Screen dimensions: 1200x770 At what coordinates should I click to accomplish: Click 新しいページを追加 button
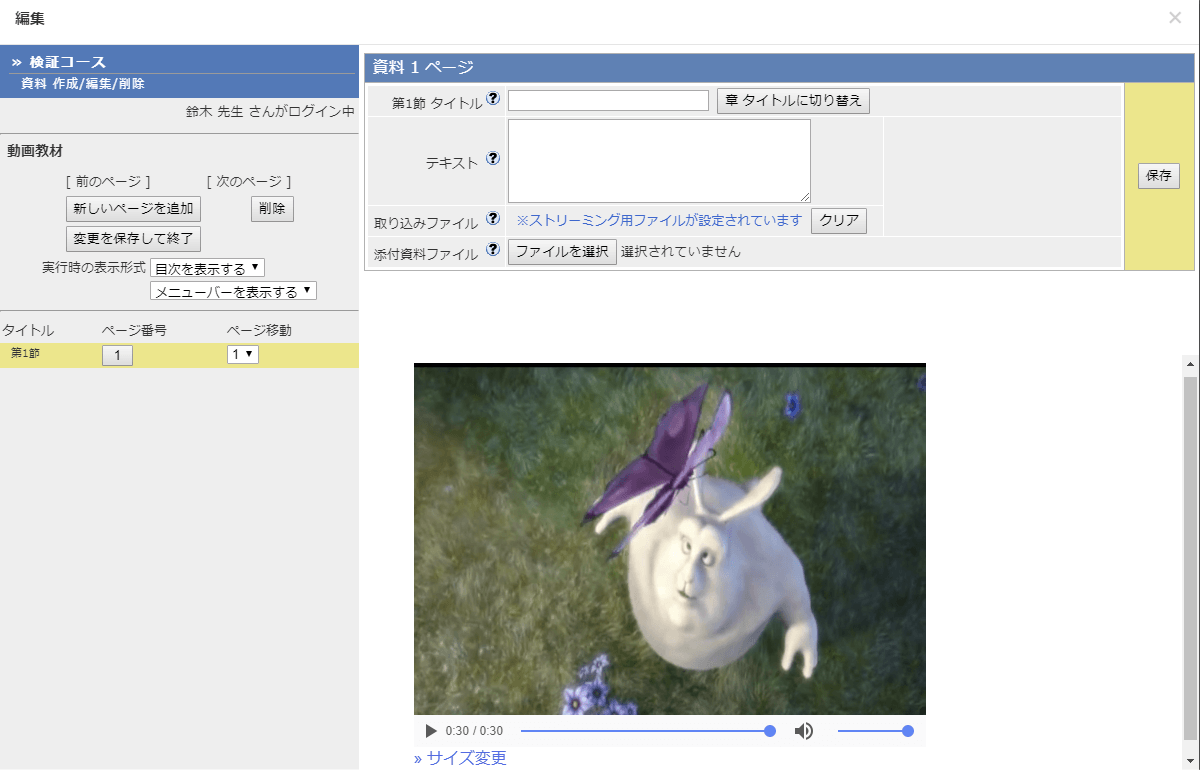point(133,209)
